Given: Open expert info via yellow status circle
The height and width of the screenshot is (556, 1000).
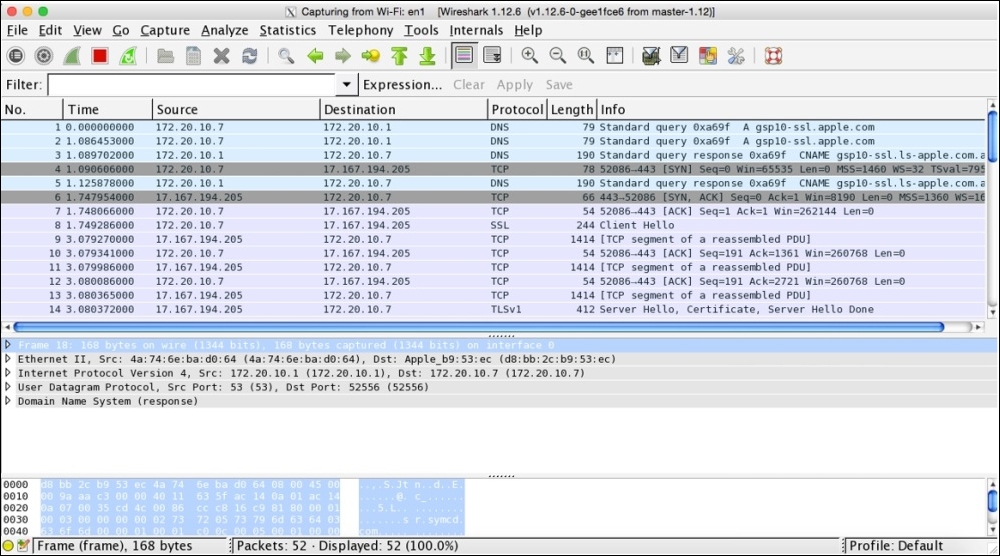Looking at the screenshot, I should click(8, 546).
